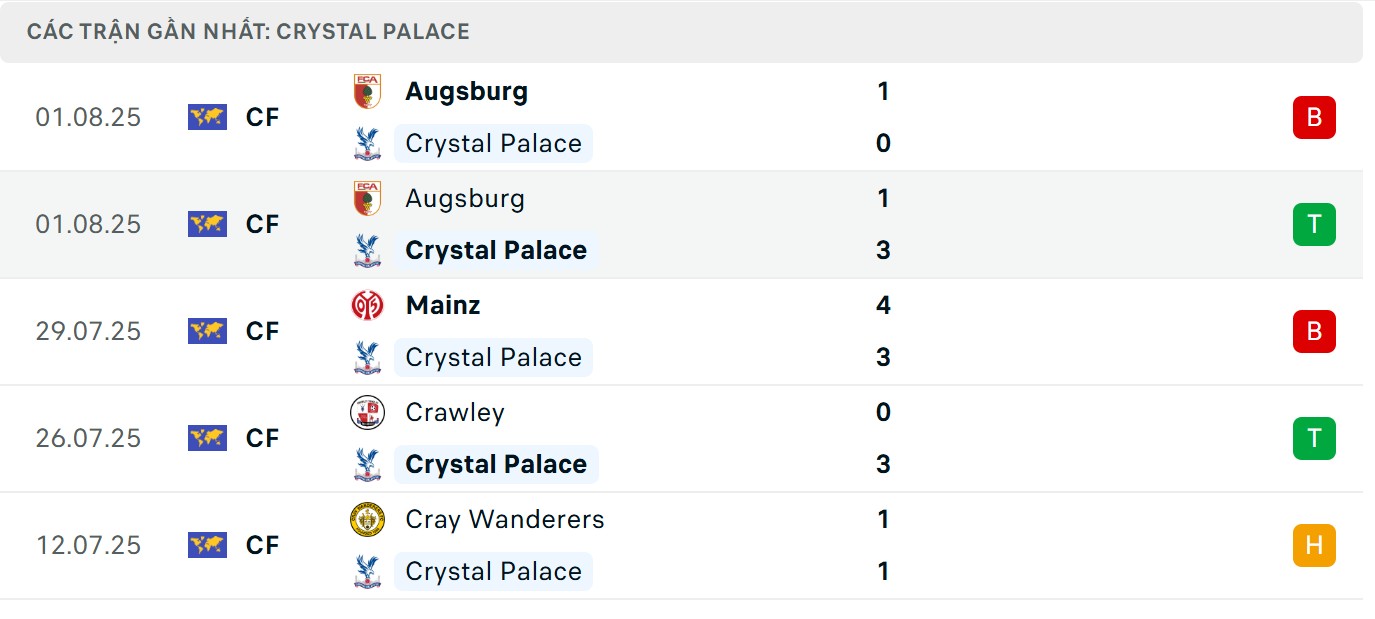Click the red B loss badge on top row
1375x619 pixels.
1314,117
